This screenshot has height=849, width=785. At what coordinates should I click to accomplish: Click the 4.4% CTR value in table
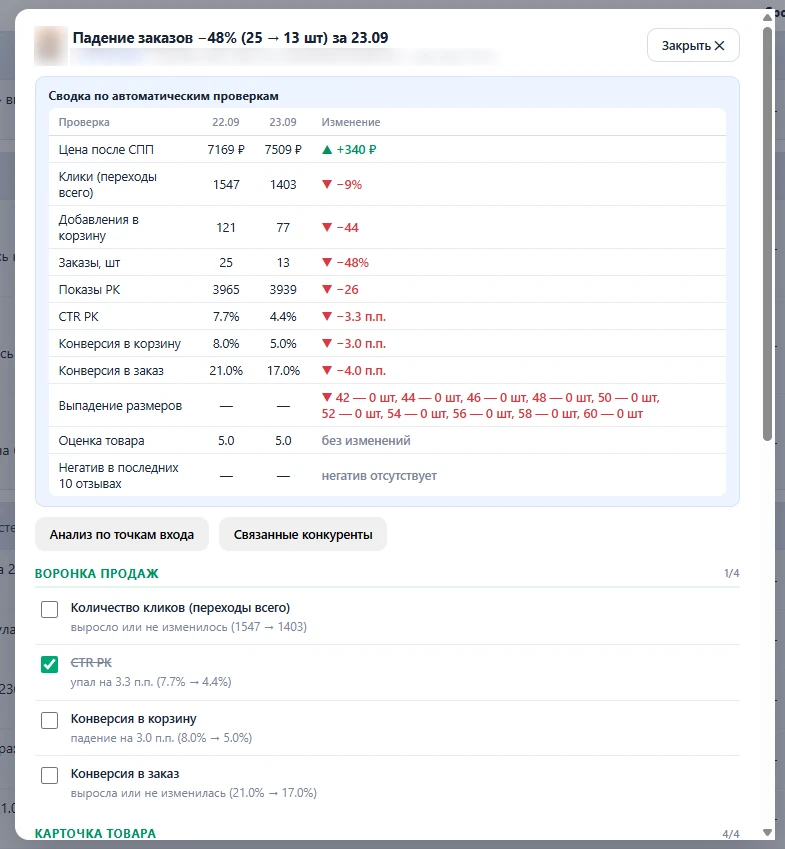283,316
